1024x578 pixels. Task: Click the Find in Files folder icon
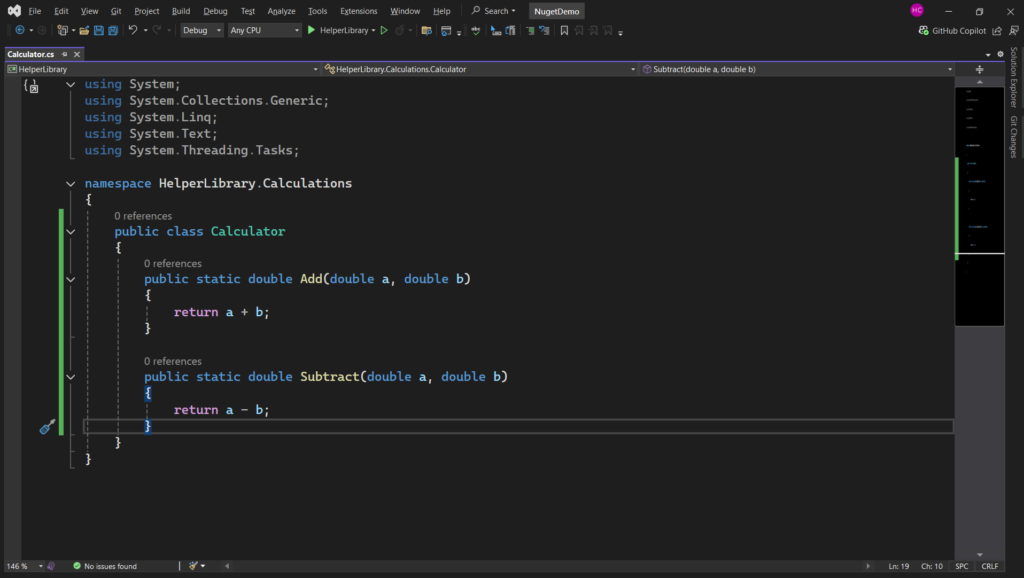[x=426, y=30]
